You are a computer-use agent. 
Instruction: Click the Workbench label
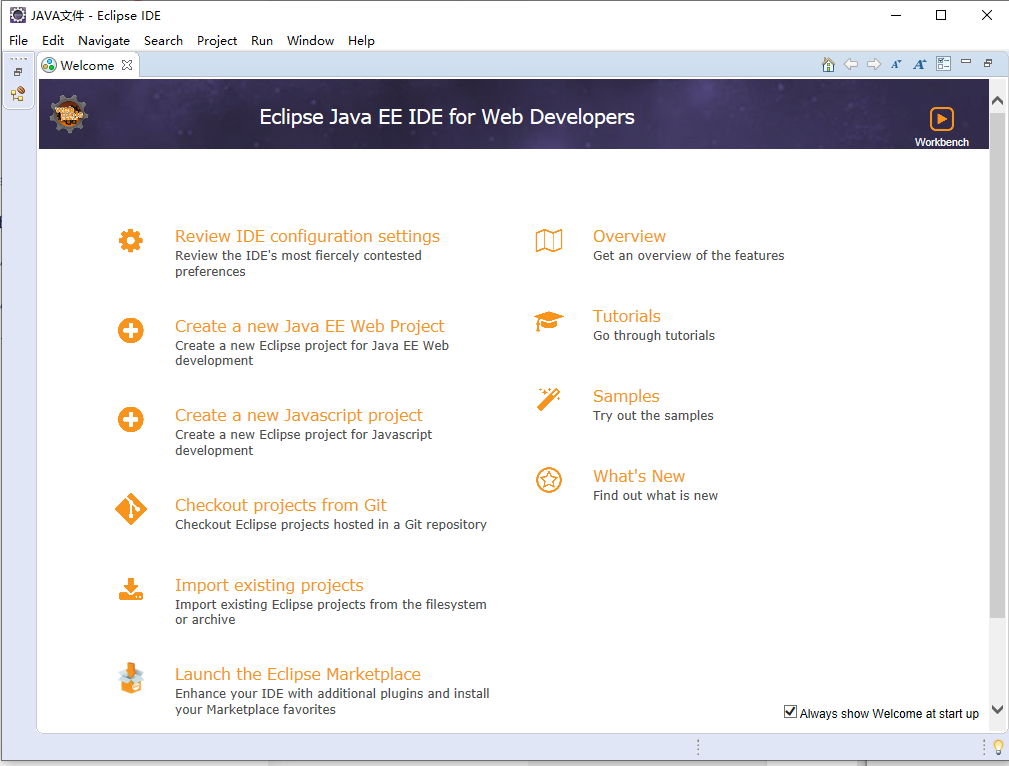(x=941, y=142)
